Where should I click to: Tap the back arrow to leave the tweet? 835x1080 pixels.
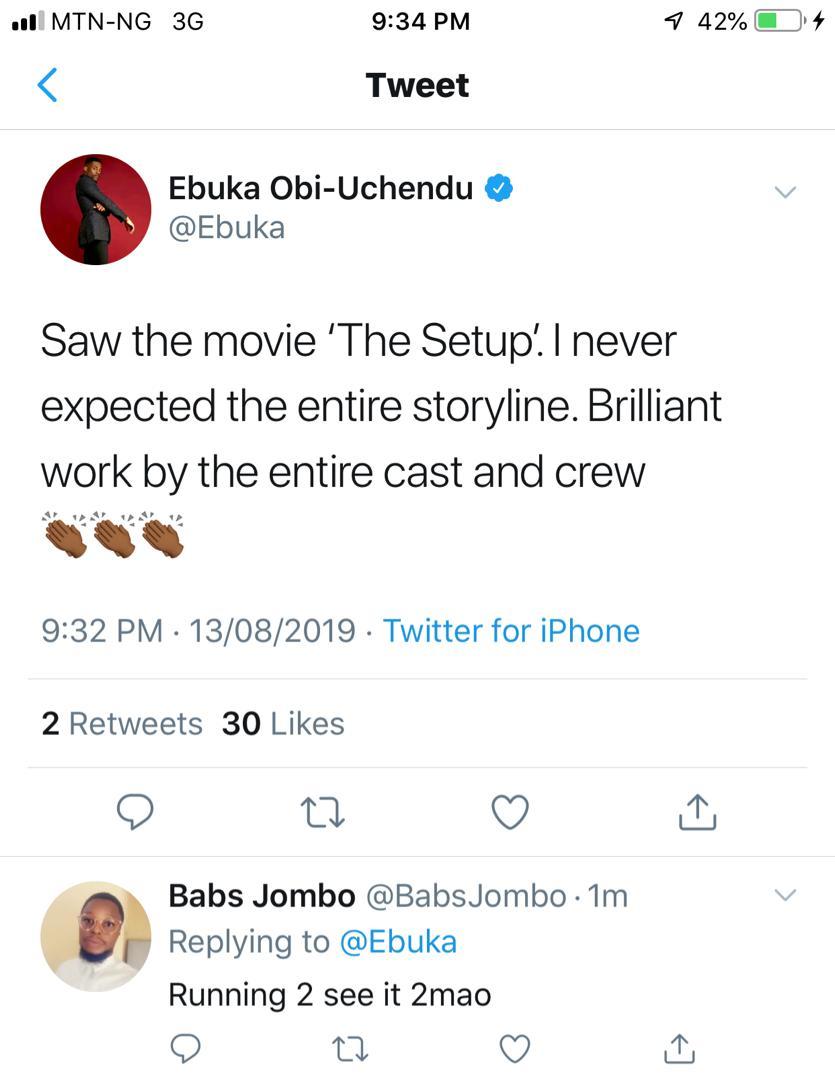point(47,85)
